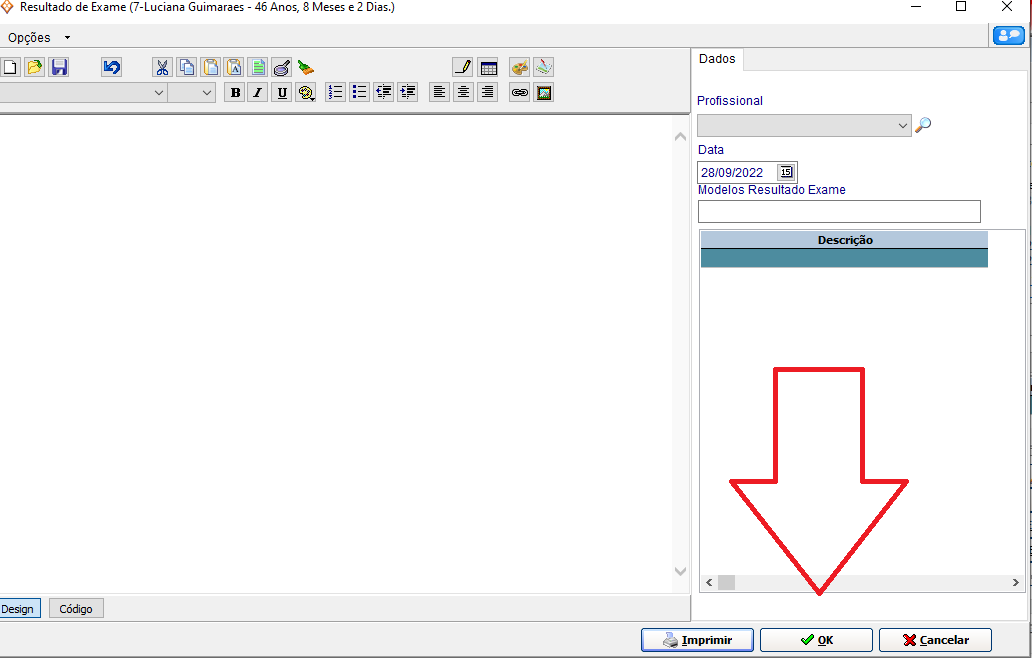Click the Insert hyperlink chain icon
1032x658 pixels.
click(519, 93)
